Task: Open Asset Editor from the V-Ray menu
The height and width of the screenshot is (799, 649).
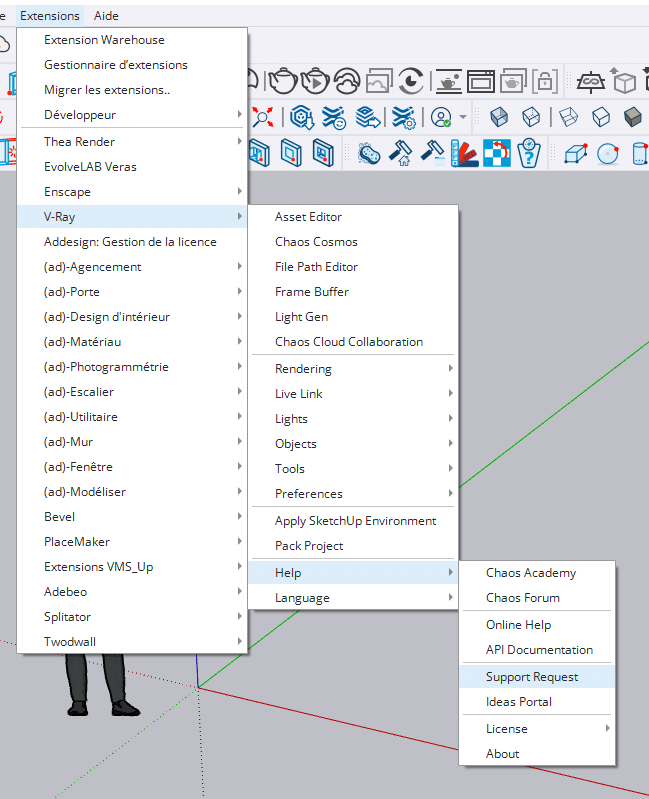Action: click(309, 217)
